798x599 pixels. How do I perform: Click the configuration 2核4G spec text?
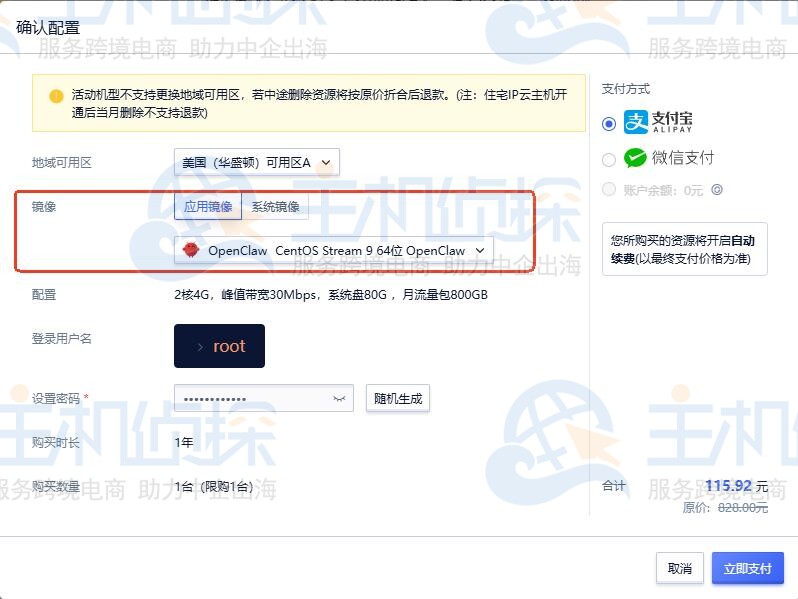click(331, 295)
